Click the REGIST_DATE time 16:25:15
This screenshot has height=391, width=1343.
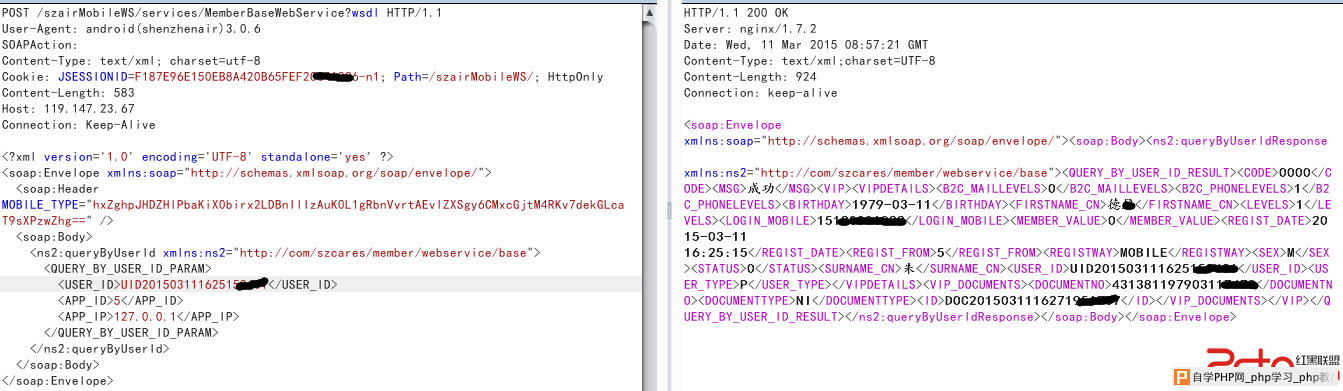pos(712,252)
